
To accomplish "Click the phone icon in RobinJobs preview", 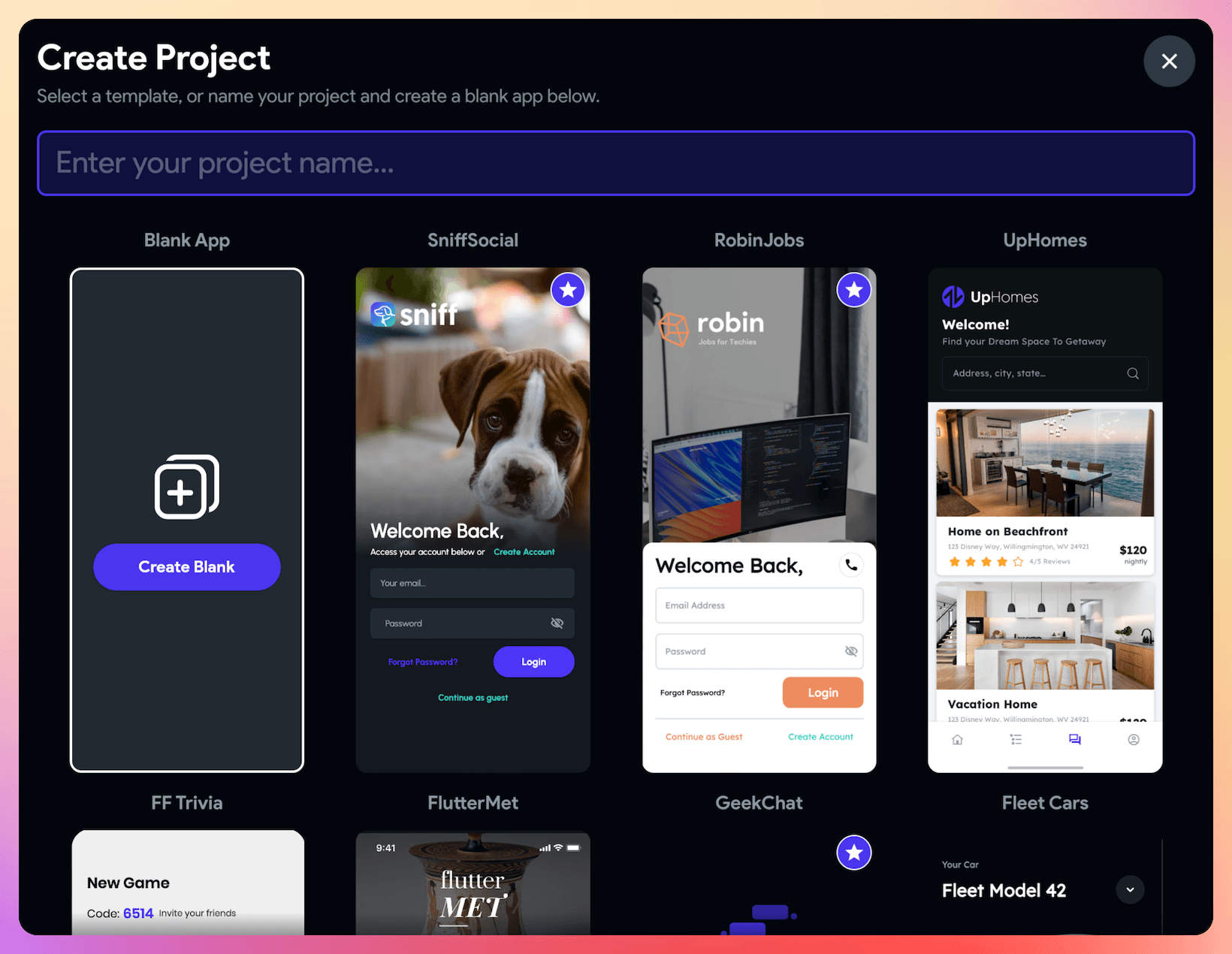I will pyautogui.click(x=851, y=565).
